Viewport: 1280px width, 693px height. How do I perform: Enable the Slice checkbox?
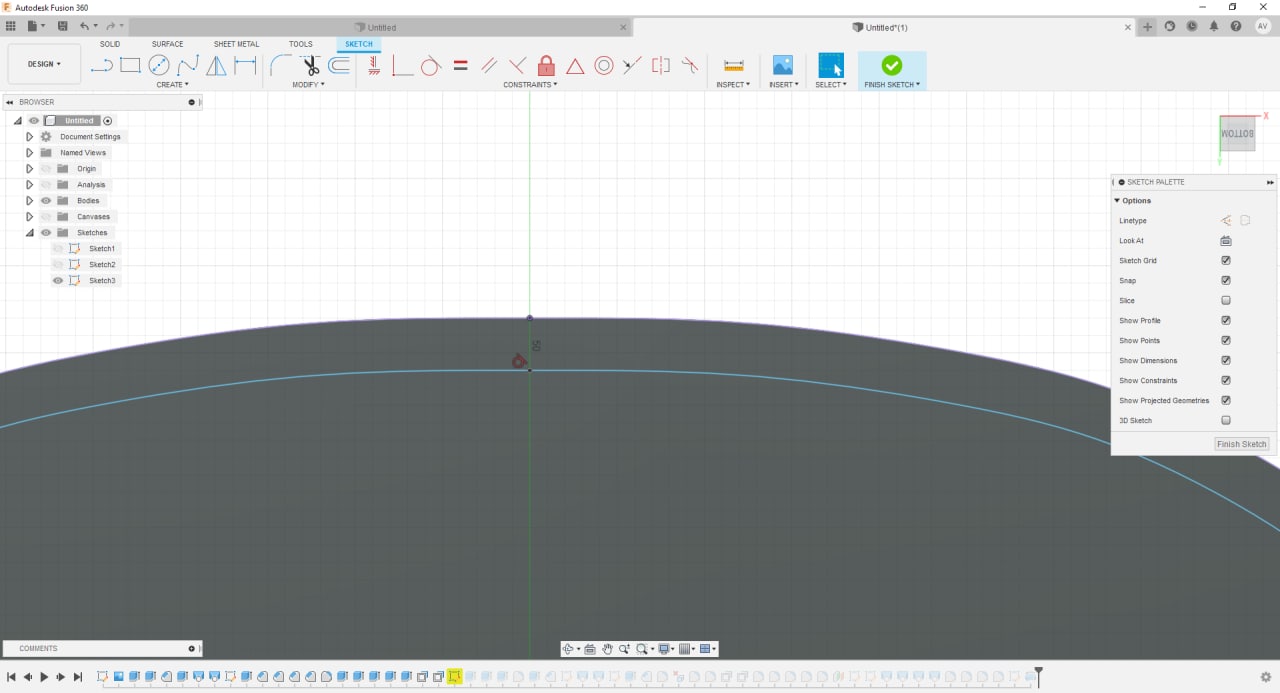pos(1226,300)
